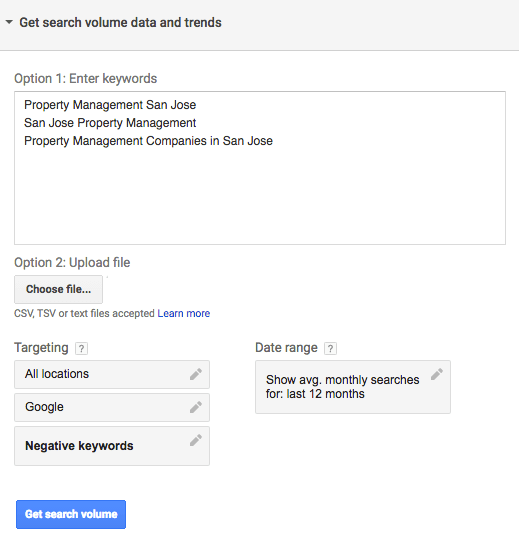Viewport: 519px width, 547px height.
Task: Click the Negative keywords pencil icon
Action: [196, 440]
